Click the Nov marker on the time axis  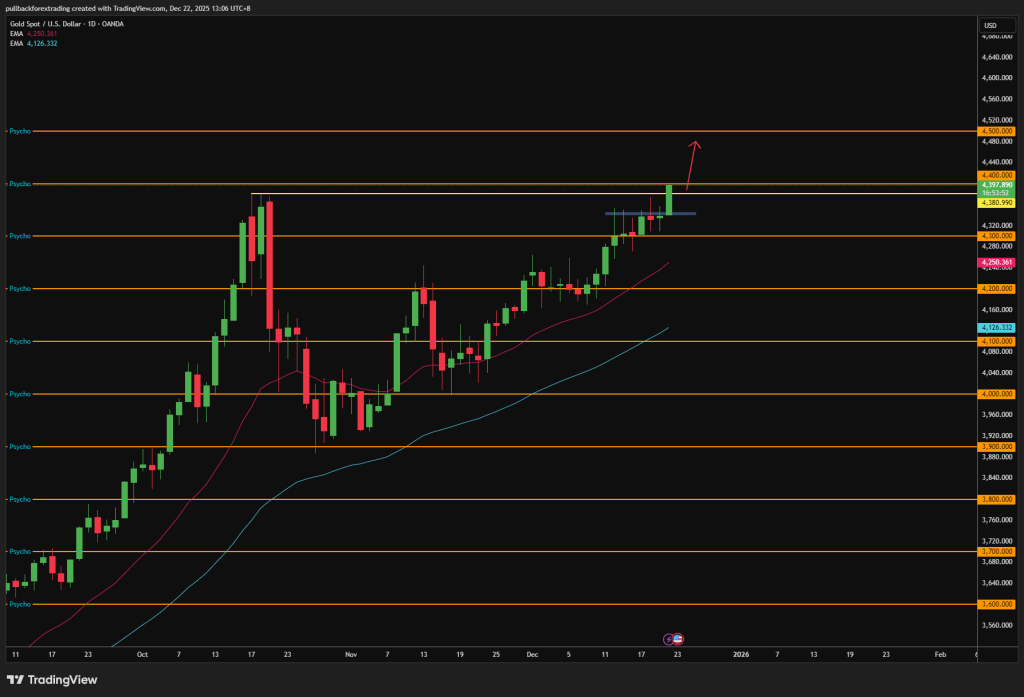point(350,654)
